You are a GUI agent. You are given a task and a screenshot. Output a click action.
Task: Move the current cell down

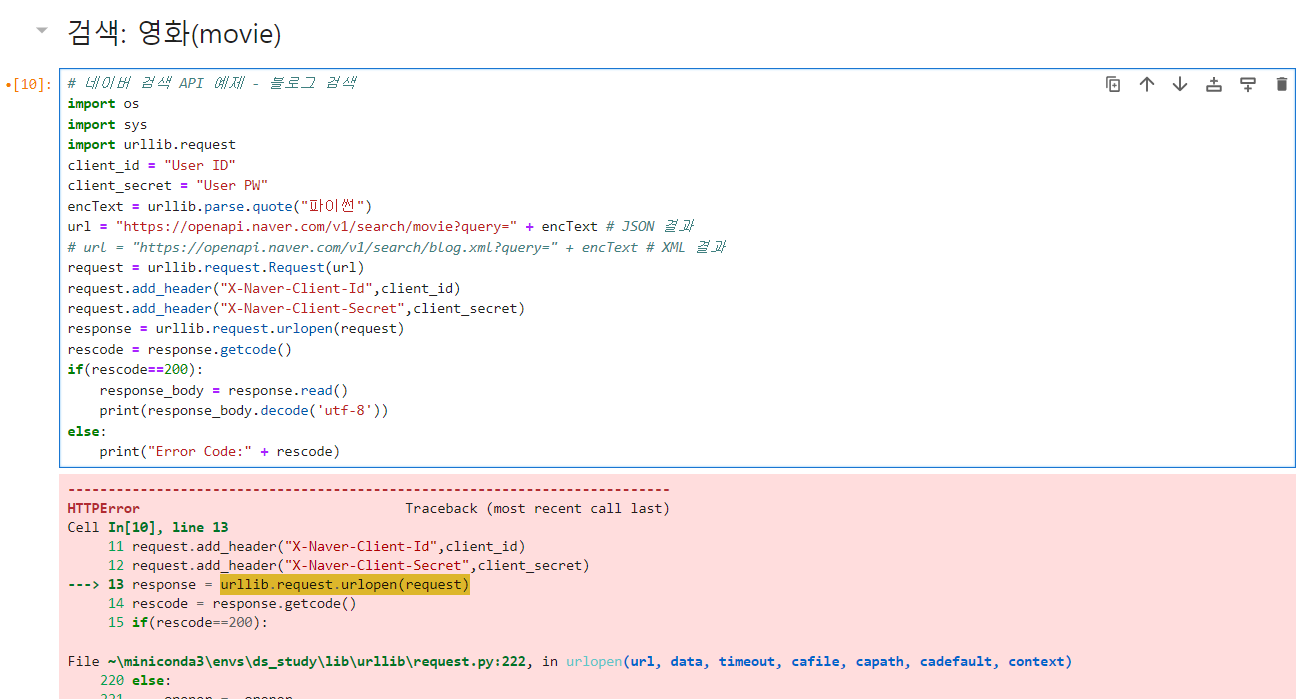1179,84
